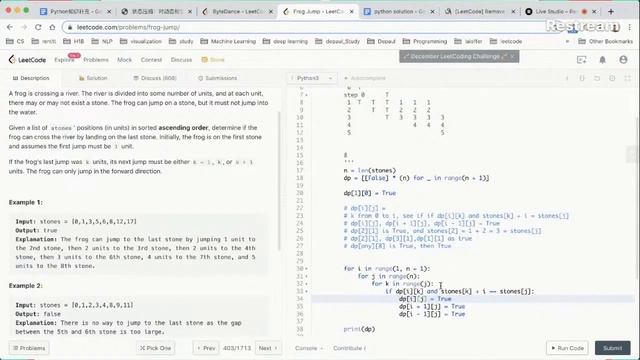The image size is (640, 360).
Task: Open the Python3 language dropdown
Action: click(x=312, y=78)
